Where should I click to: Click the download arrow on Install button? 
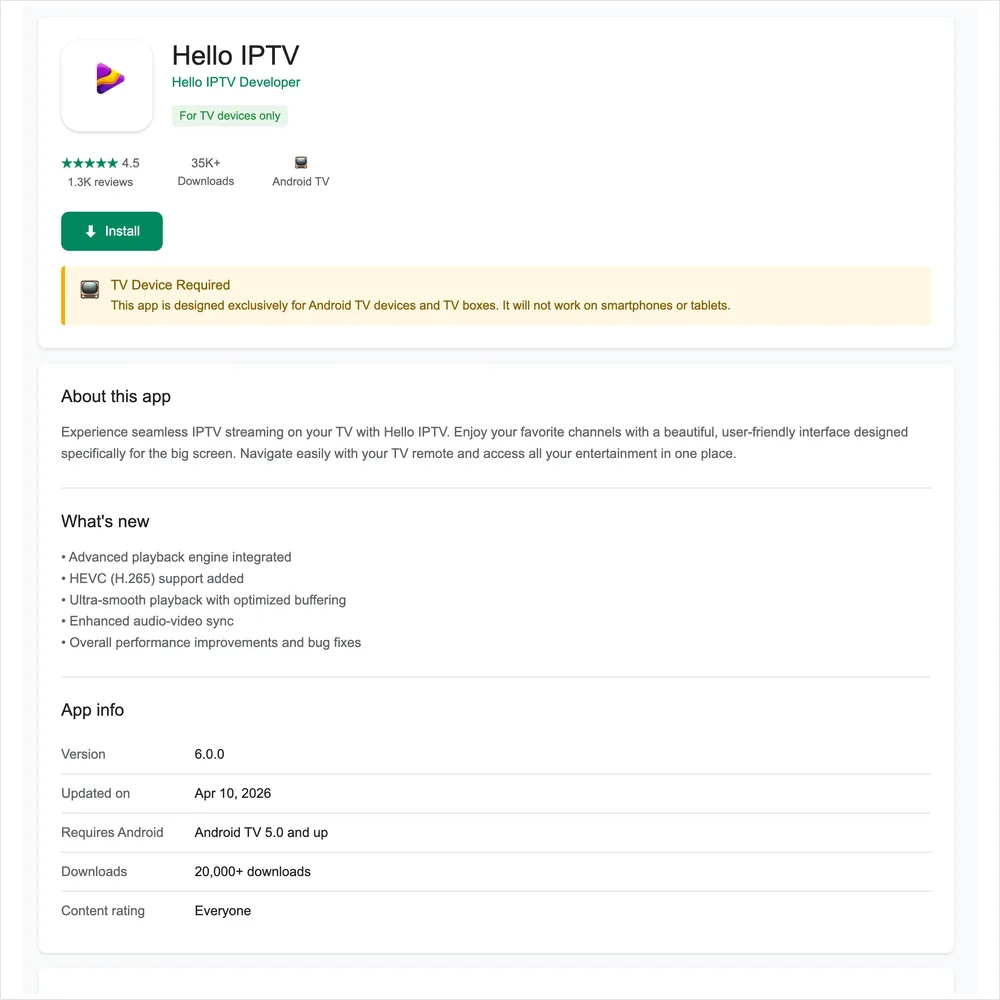point(91,231)
